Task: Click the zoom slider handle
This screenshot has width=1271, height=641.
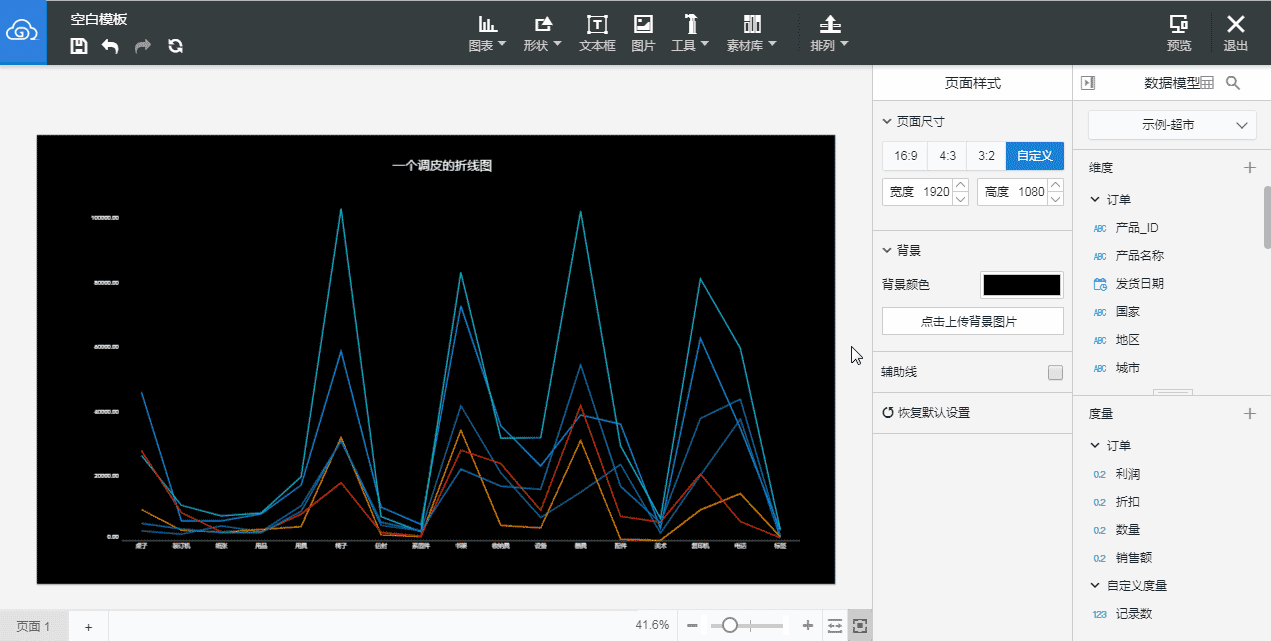Action: coord(730,625)
